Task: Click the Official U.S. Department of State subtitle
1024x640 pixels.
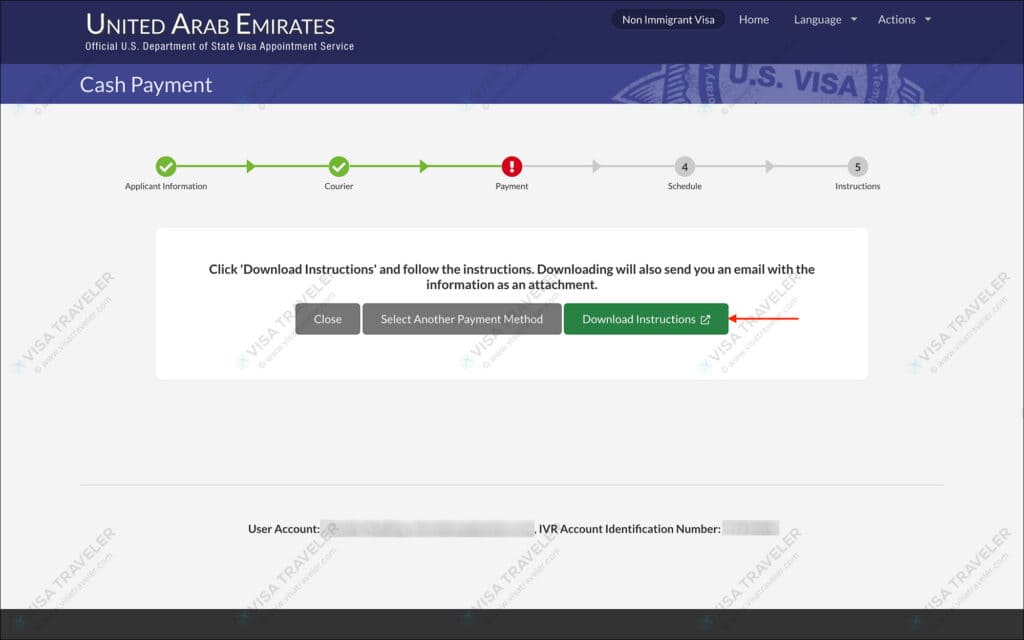Action: coord(219,46)
